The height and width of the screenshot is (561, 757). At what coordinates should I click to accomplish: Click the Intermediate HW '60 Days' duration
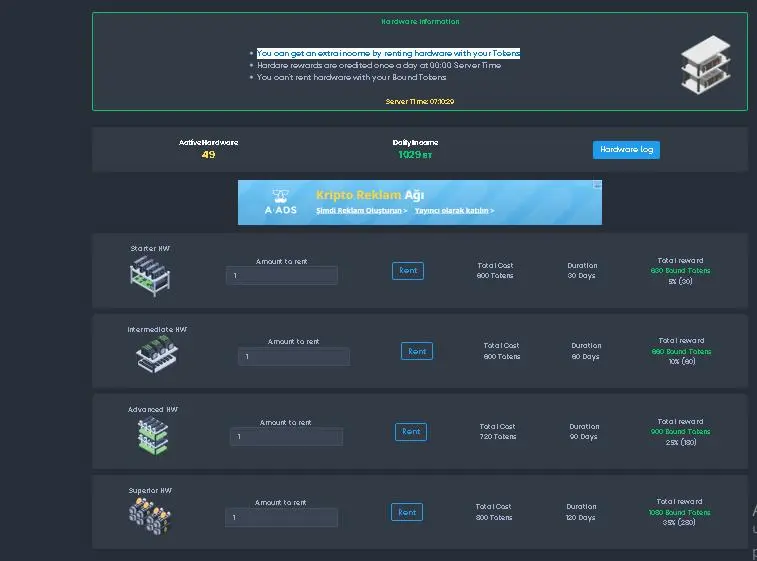point(585,357)
